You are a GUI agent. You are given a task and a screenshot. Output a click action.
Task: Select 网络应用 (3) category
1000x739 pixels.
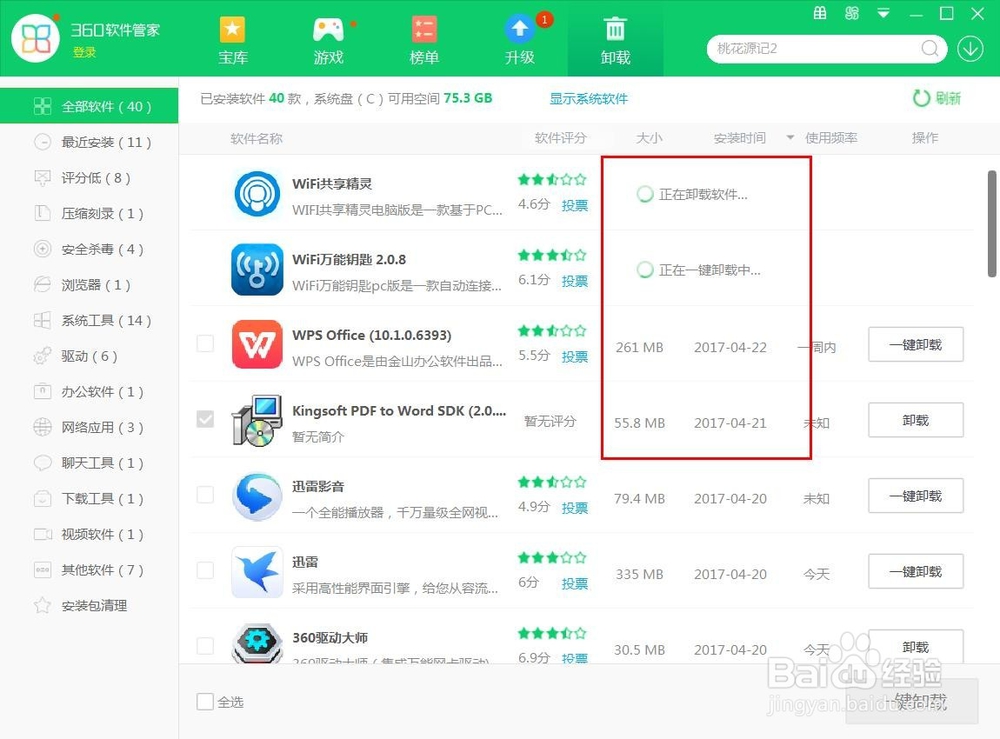click(89, 427)
